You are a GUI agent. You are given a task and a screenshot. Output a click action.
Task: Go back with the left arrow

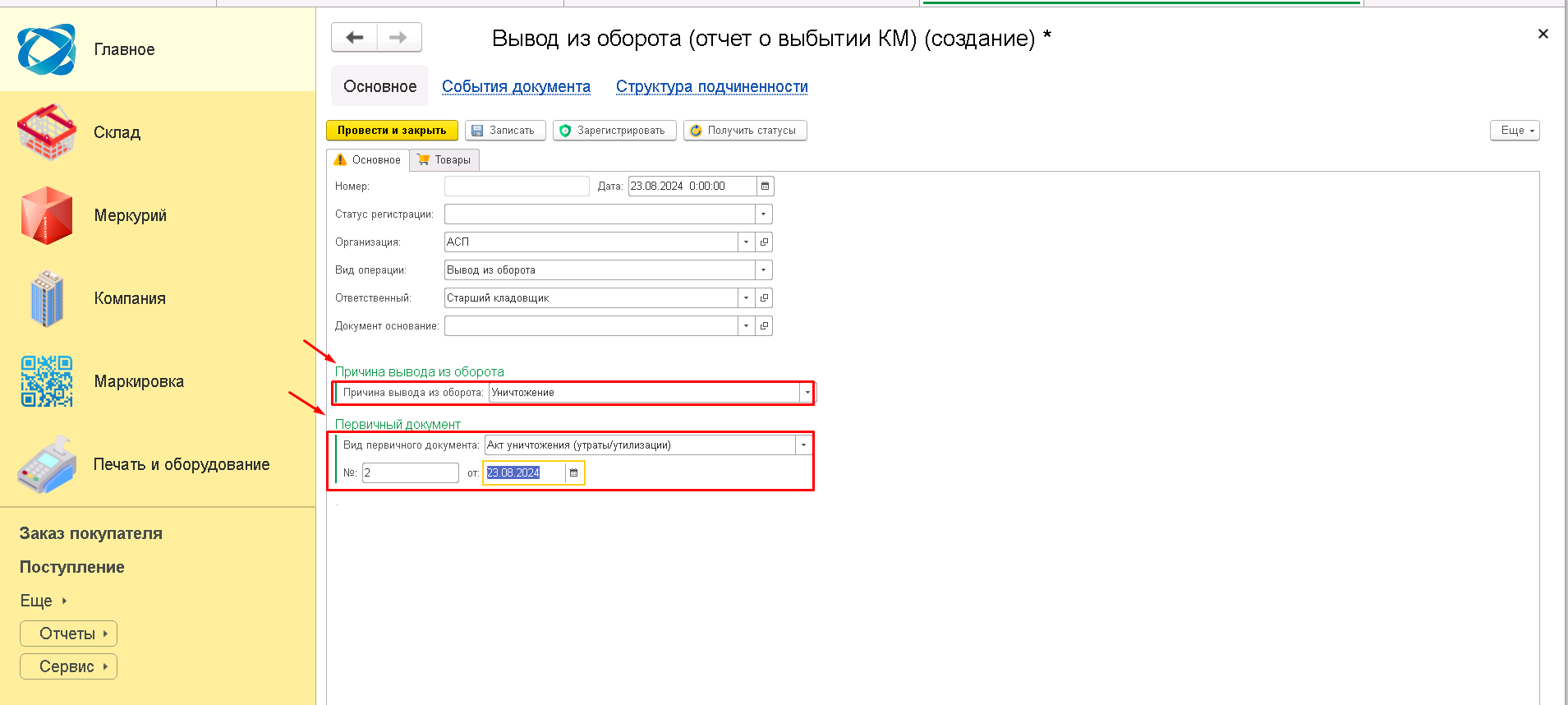click(x=354, y=37)
